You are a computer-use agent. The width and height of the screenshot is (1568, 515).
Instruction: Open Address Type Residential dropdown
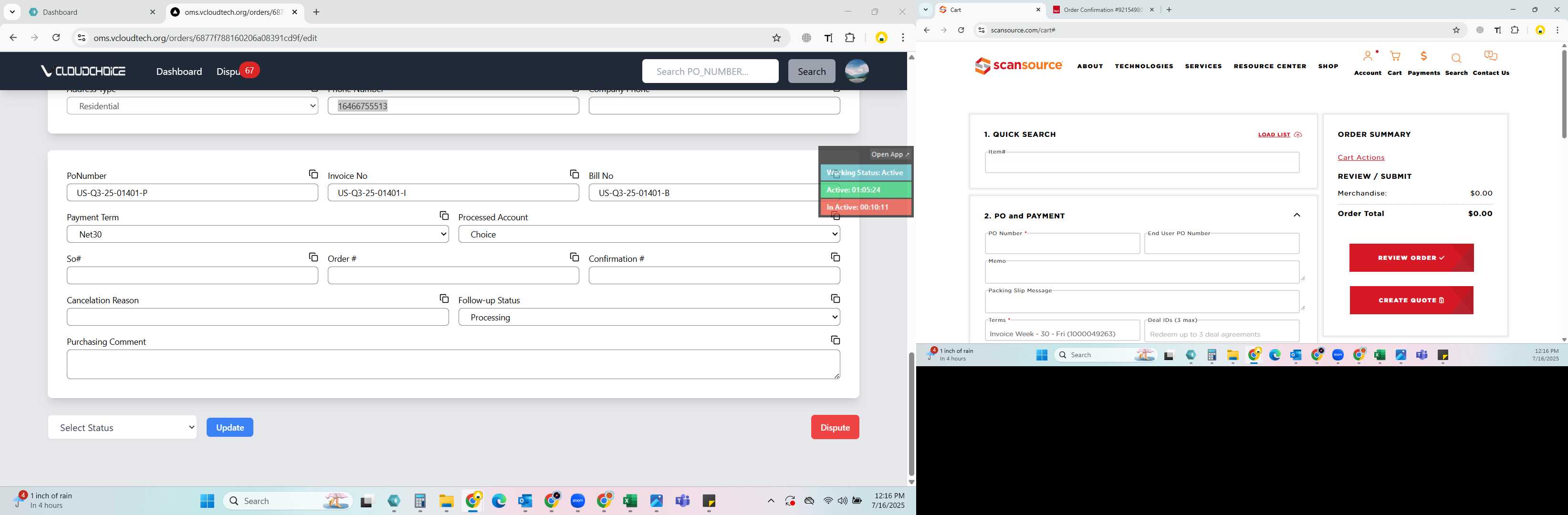[192, 106]
